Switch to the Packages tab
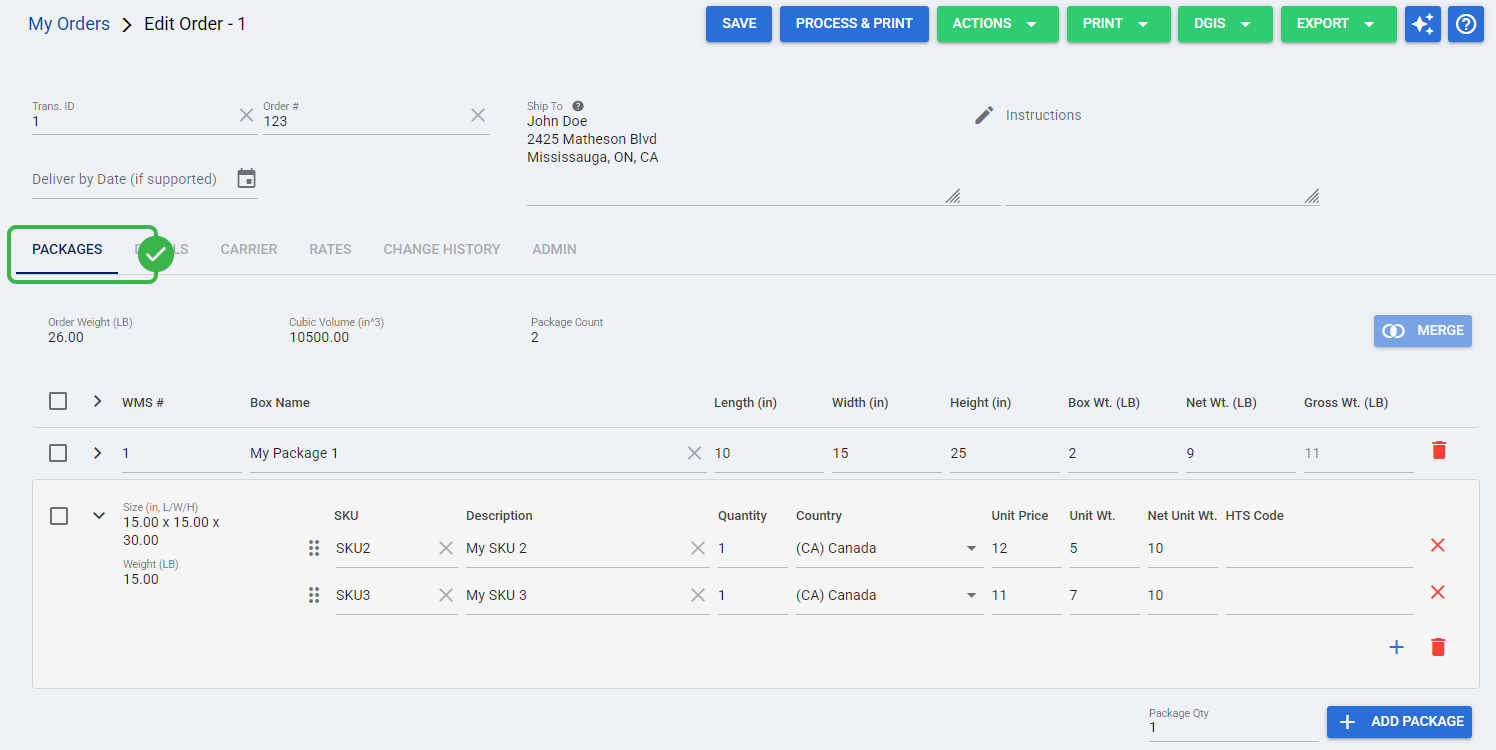Screen dimensions: 1496x750 67,249
